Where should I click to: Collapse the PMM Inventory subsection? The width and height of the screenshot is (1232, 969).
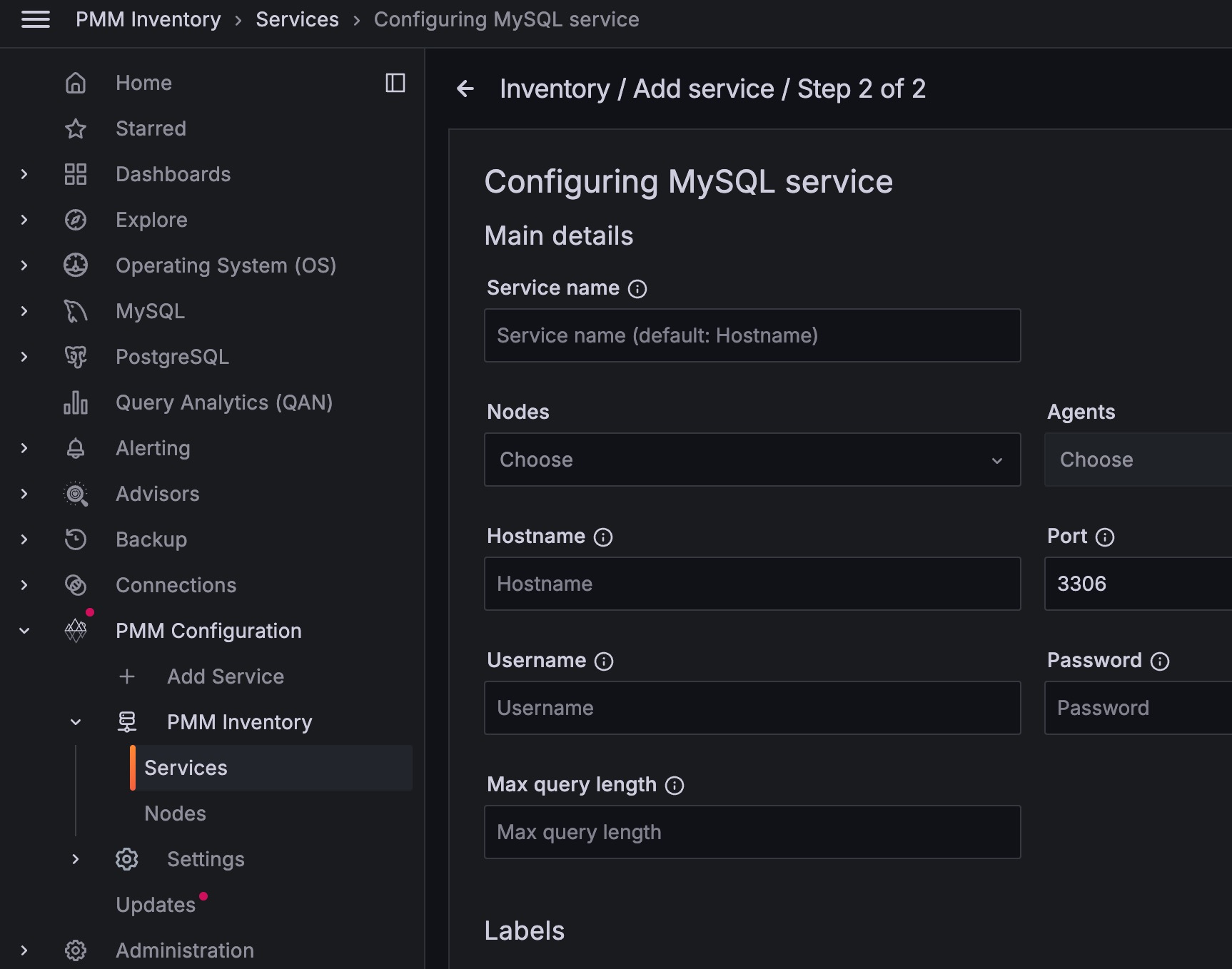coord(76,722)
